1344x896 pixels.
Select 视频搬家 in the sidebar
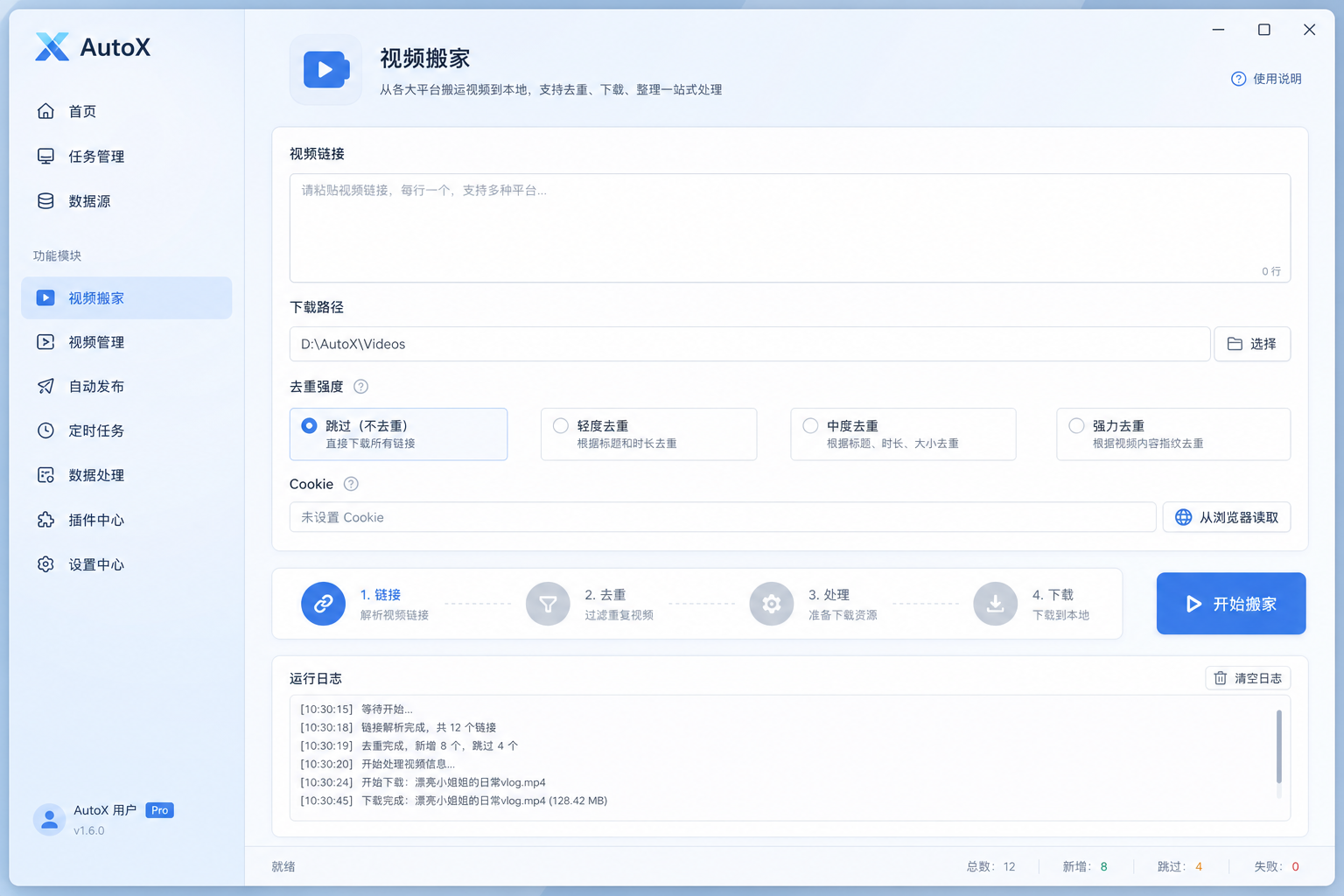126,297
